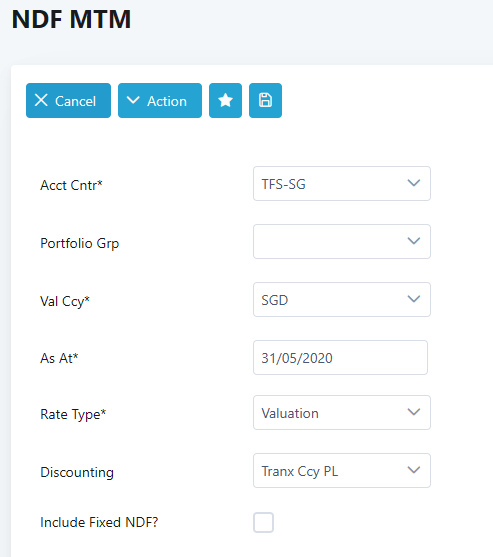Expand the empty Portfolio Grp dropdown

click(x=342, y=242)
